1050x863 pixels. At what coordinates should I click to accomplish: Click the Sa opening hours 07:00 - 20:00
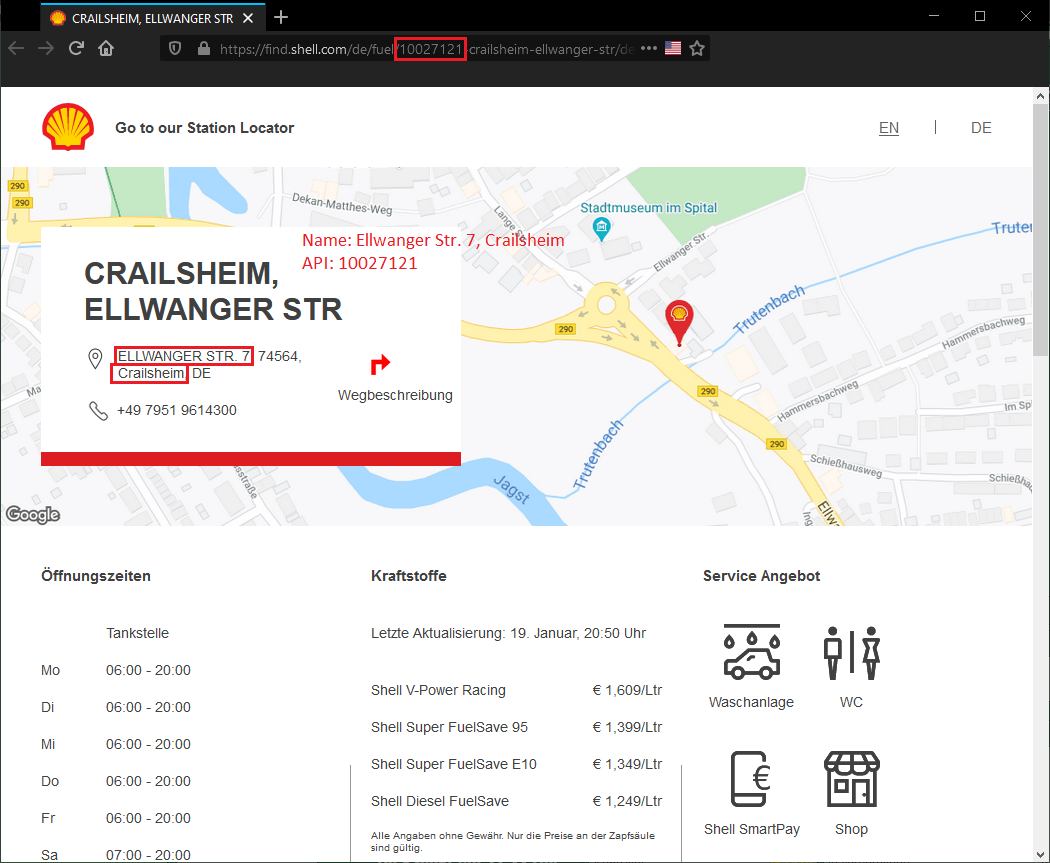pos(148,854)
